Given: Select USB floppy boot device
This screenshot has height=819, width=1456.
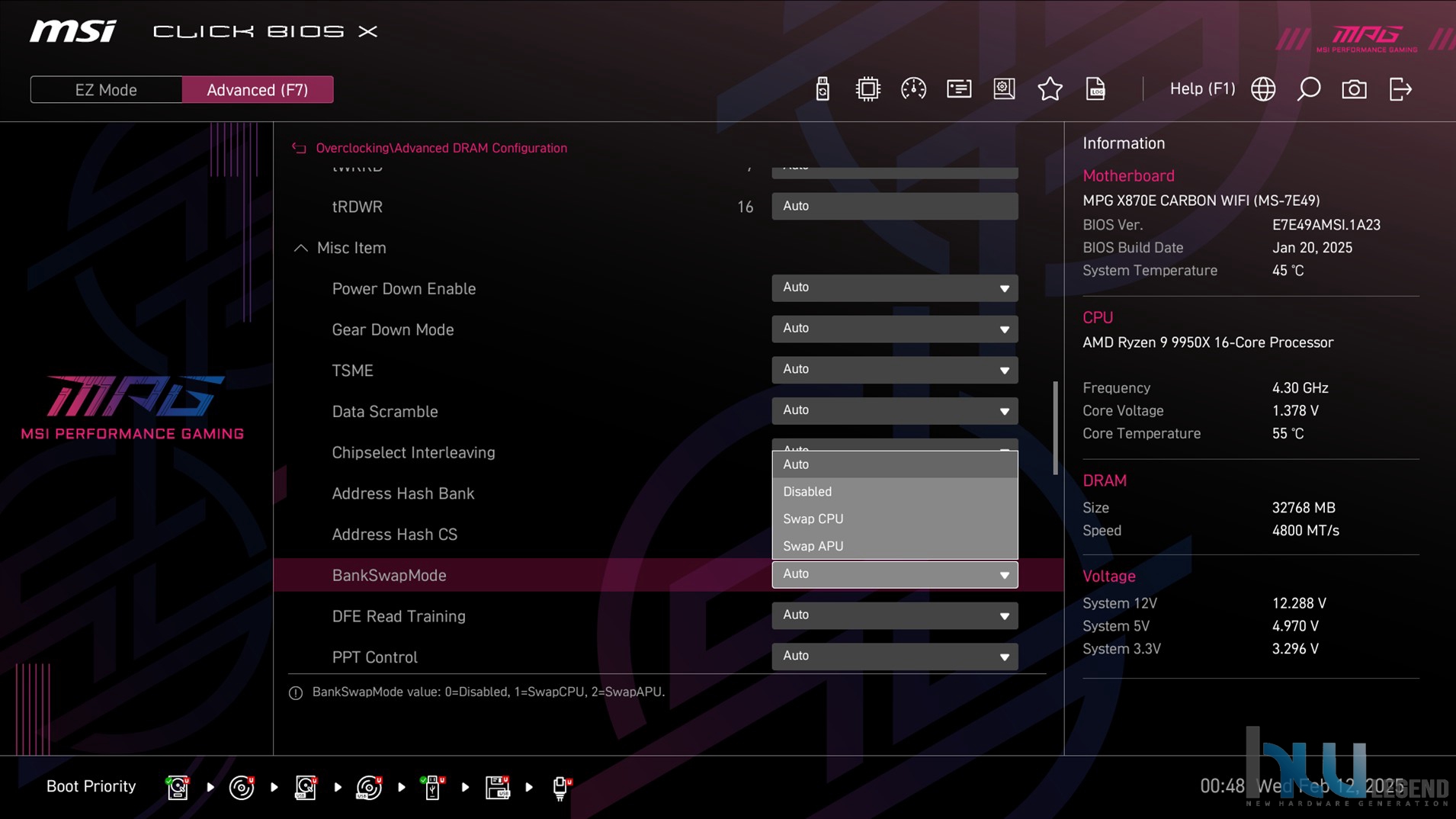Looking at the screenshot, I should point(498,787).
